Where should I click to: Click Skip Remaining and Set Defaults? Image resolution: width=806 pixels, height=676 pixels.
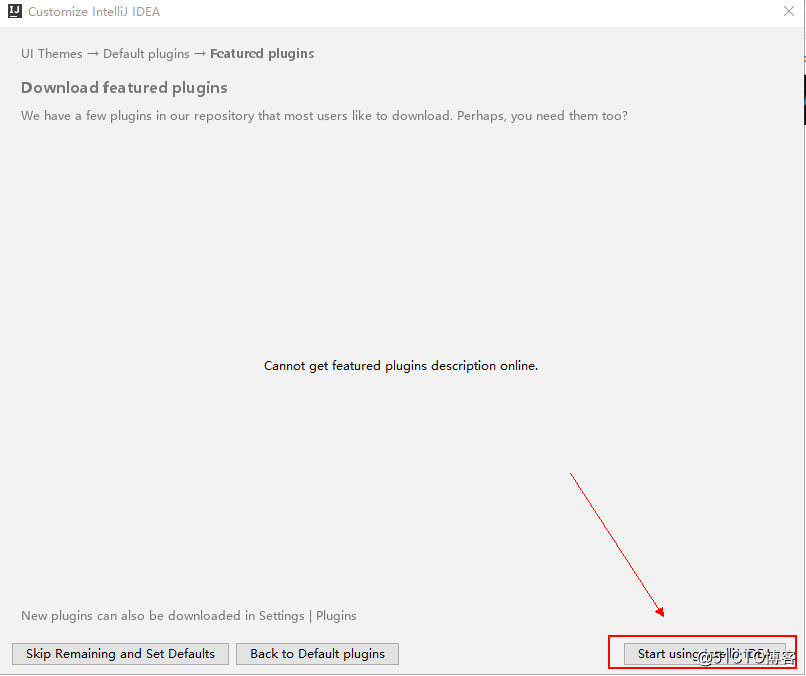click(x=120, y=653)
